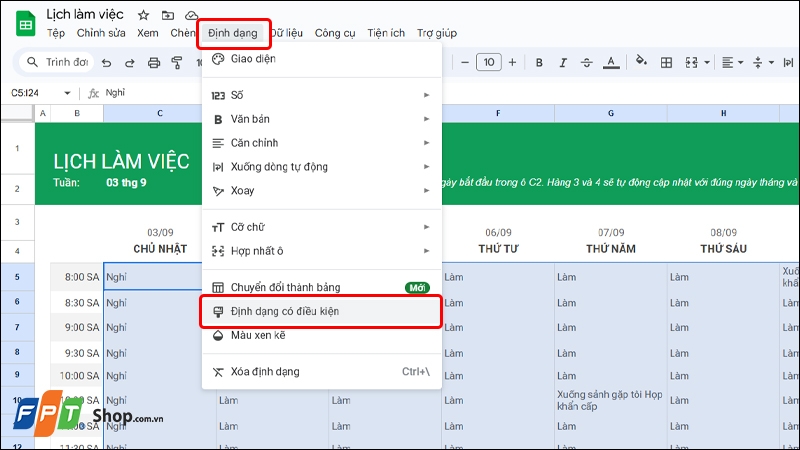The height and width of the screenshot is (450, 800).
Task: Expand merge cells dropdown arrow
Action: [707, 63]
